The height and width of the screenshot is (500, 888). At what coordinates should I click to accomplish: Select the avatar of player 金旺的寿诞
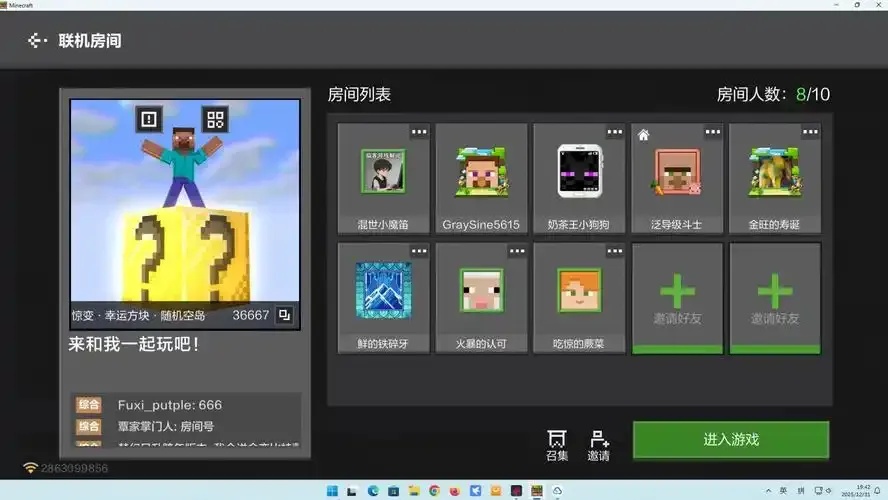[775, 172]
